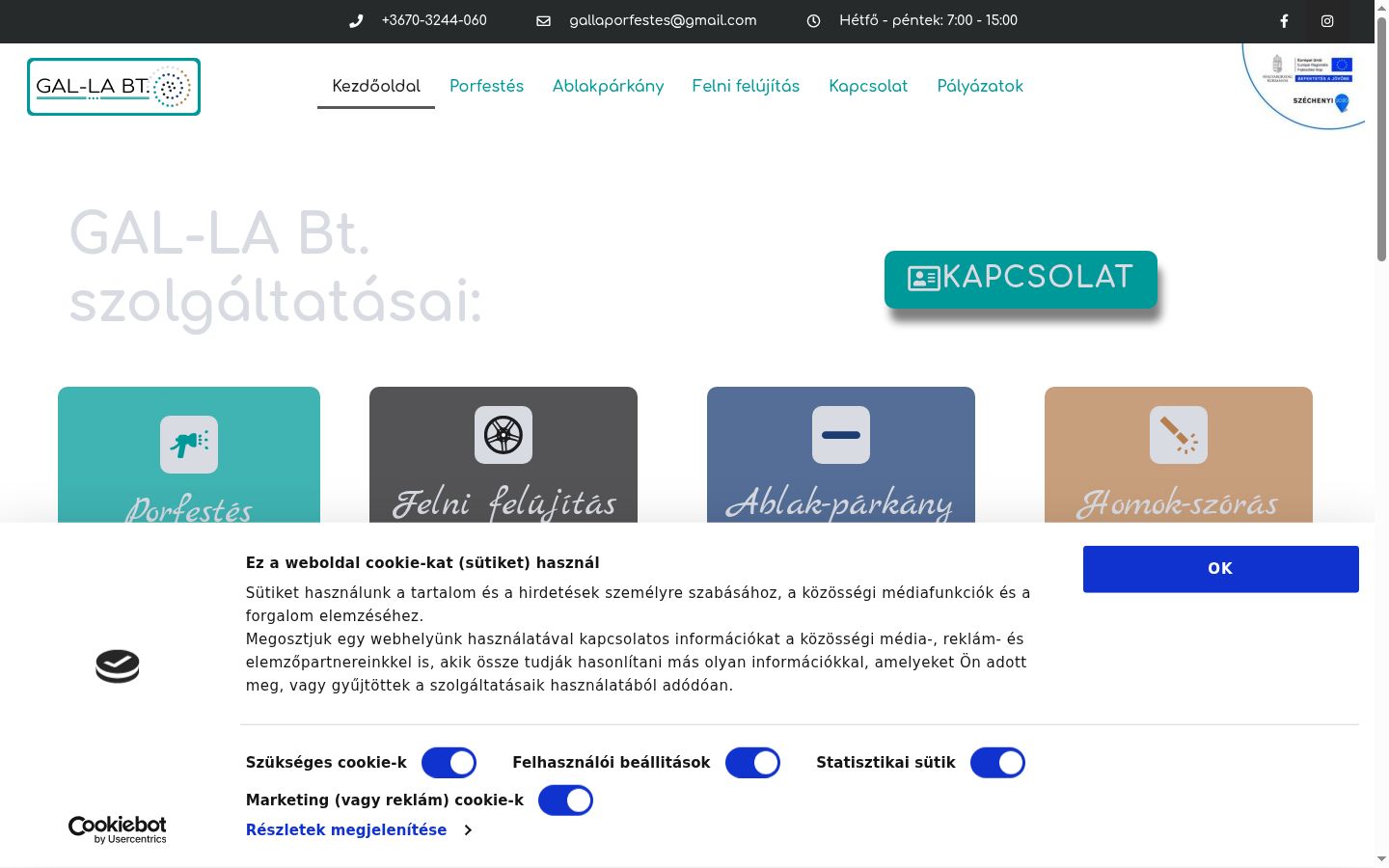Open the Instagram profile icon
The width and height of the screenshot is (1389, 868).
[x=1327, y=21]
